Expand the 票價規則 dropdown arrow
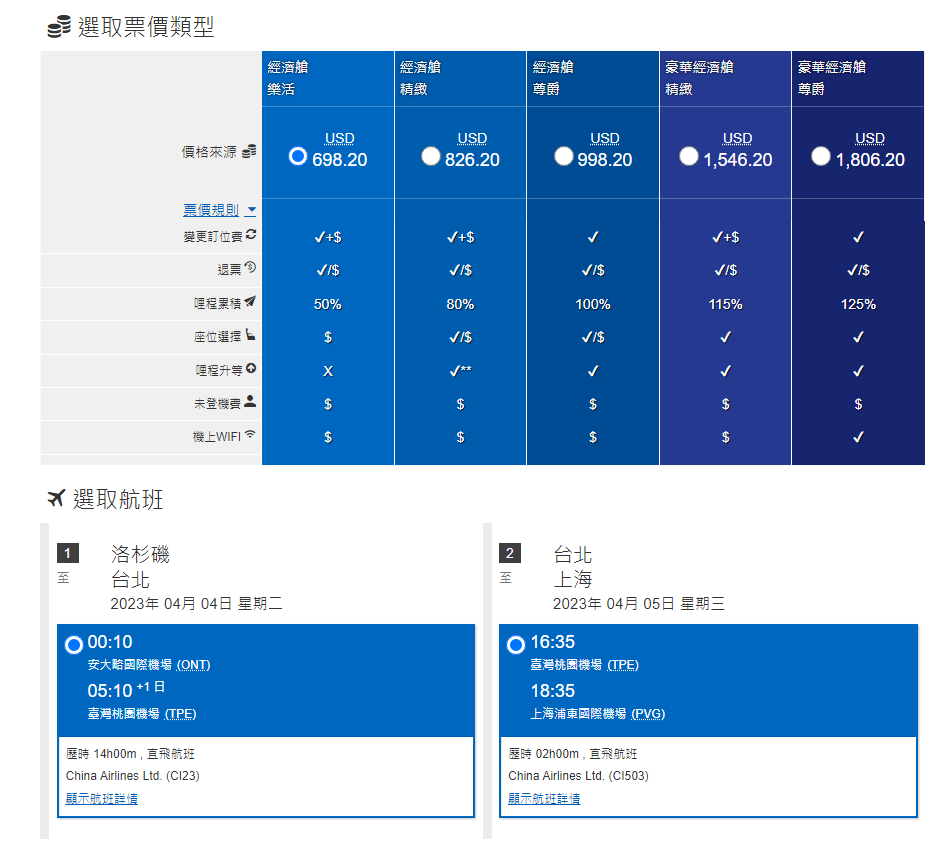The height and width of the screenshot is (843, 932). point(251,211)
